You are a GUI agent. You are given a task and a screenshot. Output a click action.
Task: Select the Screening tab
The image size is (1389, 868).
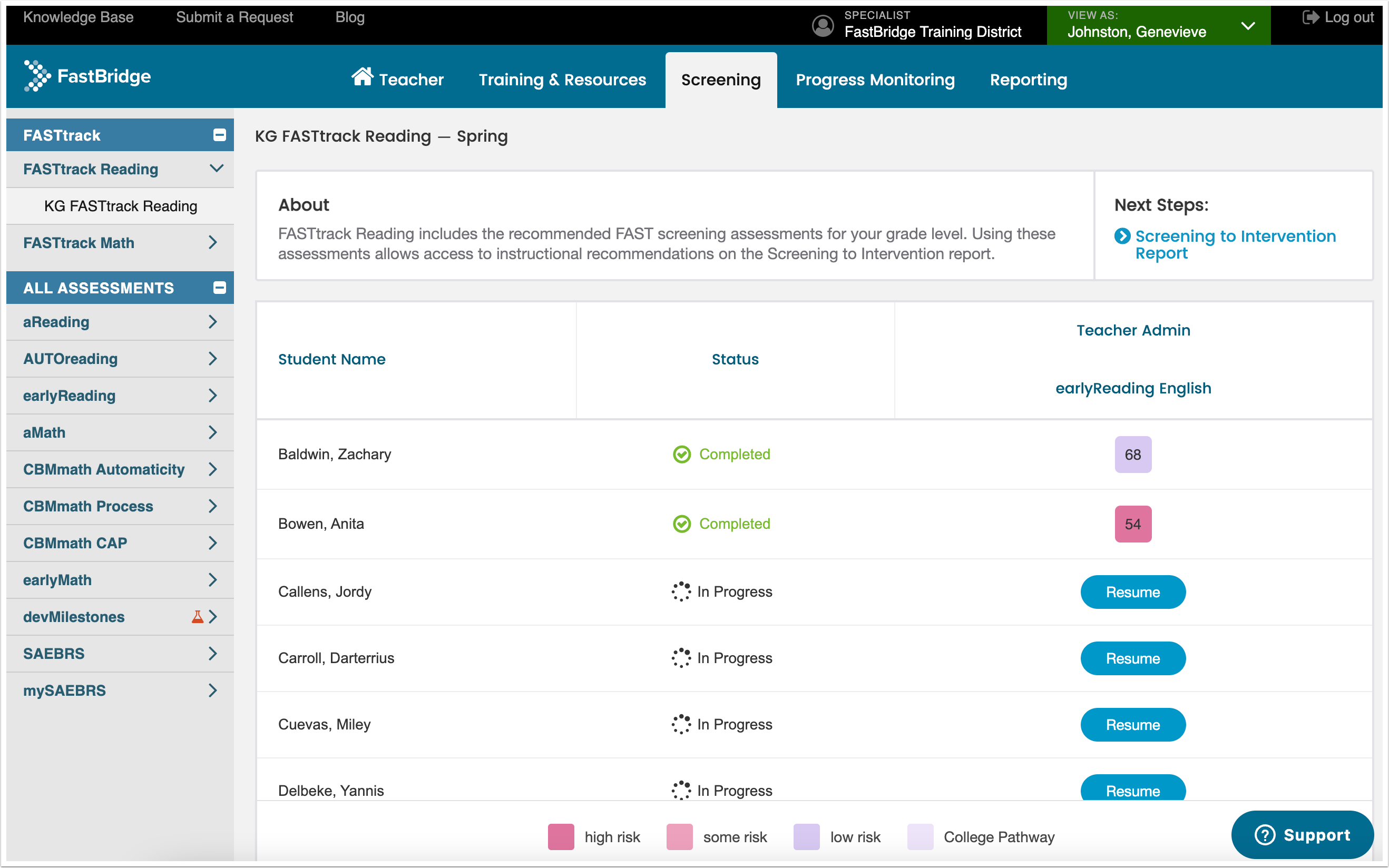721,80
